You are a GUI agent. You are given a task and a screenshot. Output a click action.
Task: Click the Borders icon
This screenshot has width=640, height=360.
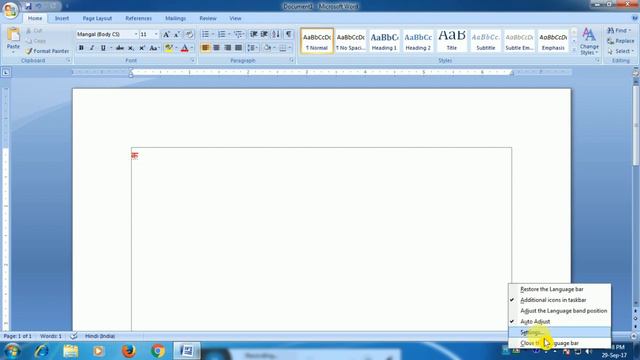pos(282,48)
